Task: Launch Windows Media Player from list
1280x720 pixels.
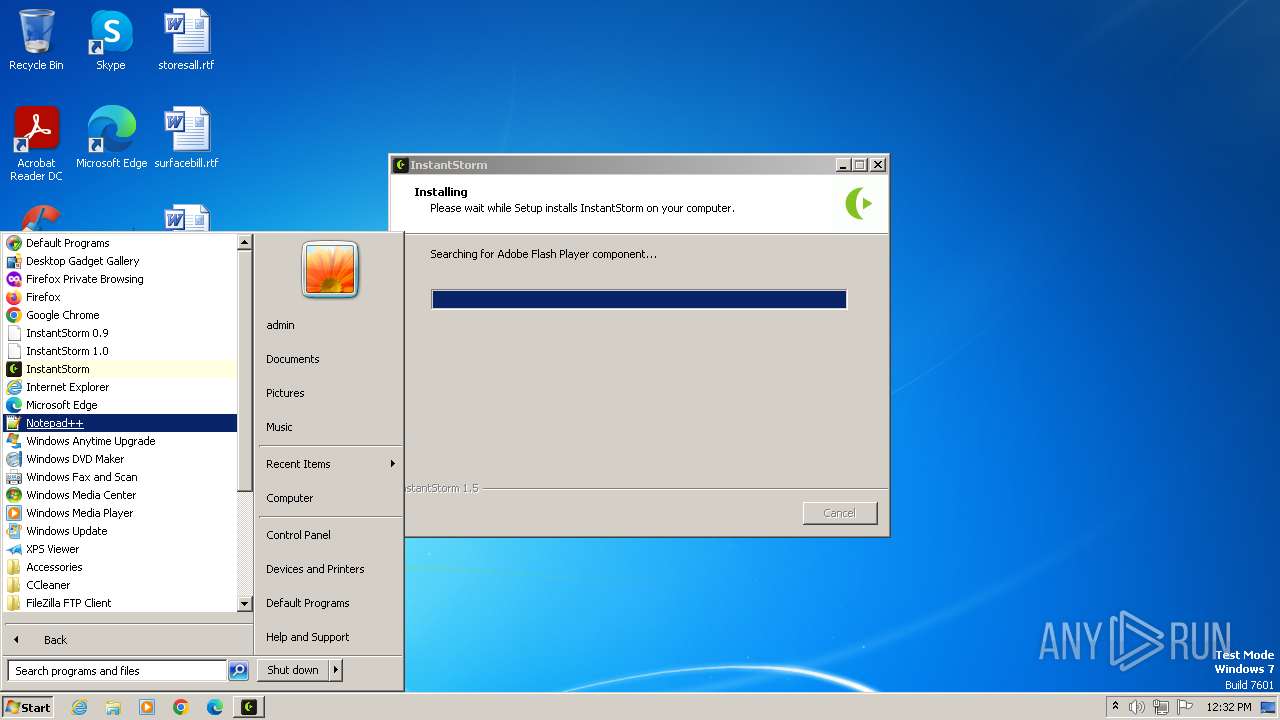Action: tap(120, 513)
